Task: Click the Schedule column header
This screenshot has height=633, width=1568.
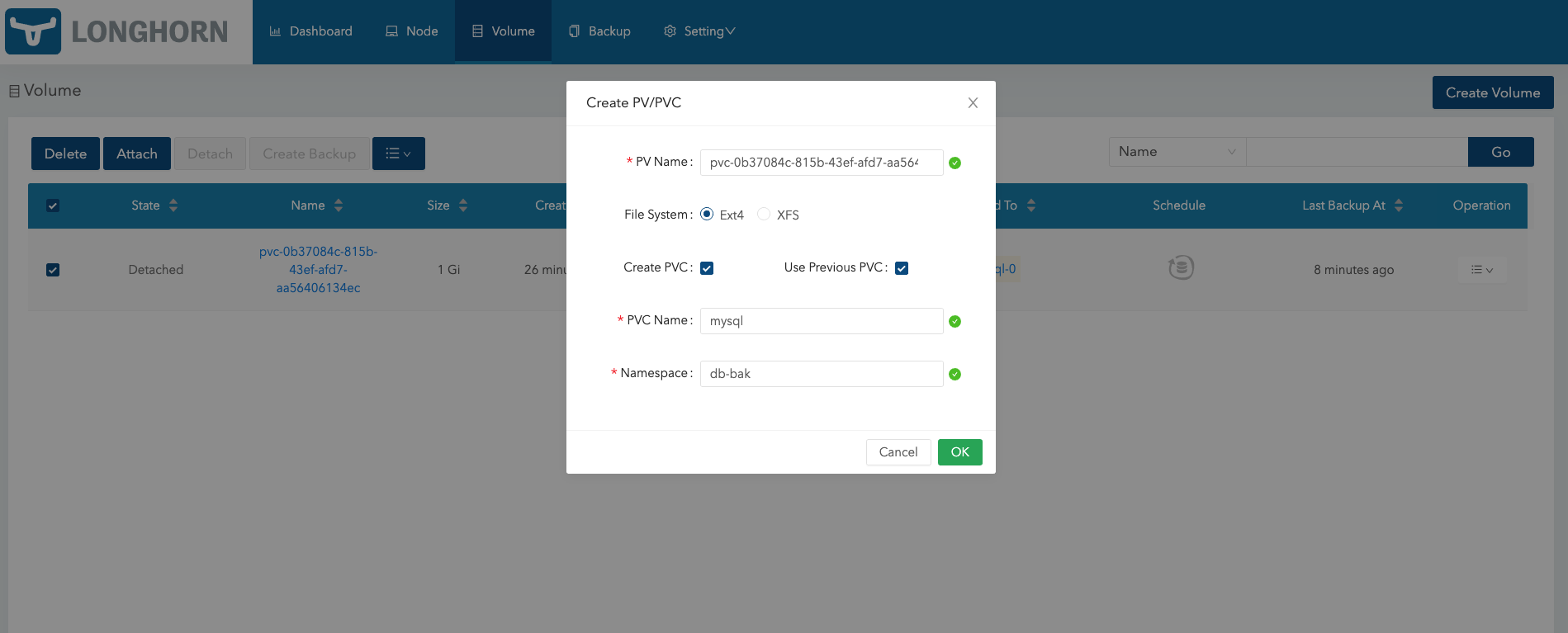Action: tap(1179, 205)
